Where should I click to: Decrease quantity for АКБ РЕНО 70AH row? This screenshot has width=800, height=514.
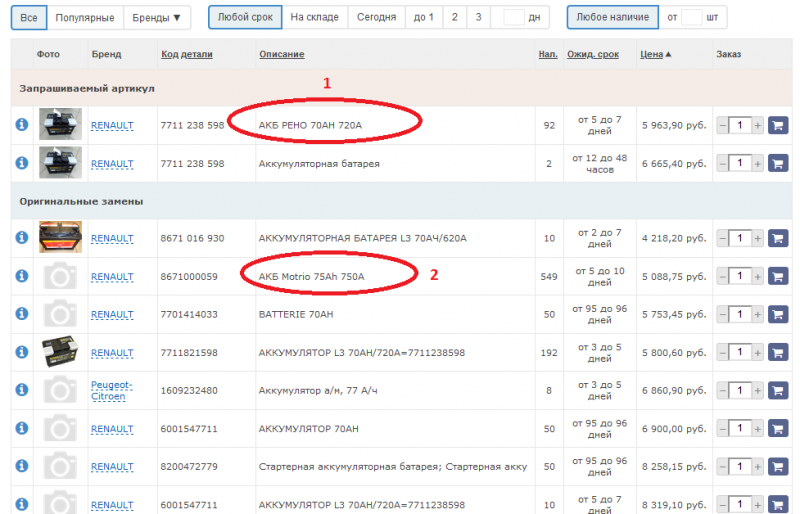click(x=722, y=125)
